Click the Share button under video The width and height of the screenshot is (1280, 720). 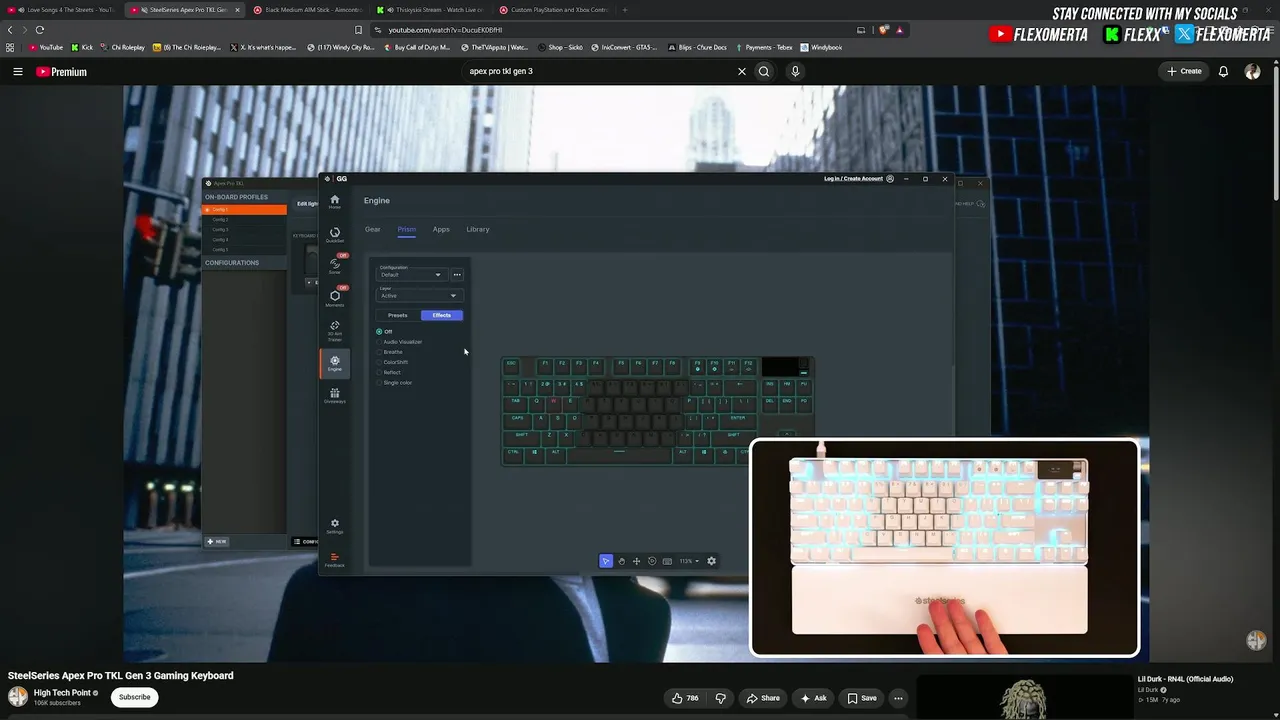[763, 698]
